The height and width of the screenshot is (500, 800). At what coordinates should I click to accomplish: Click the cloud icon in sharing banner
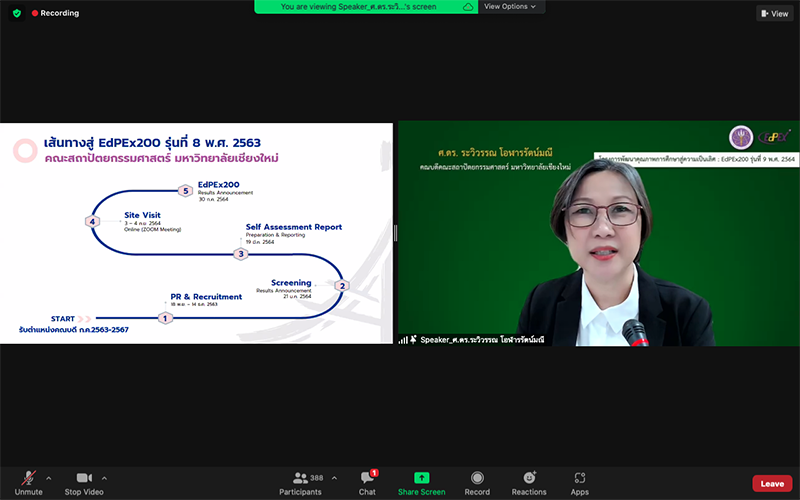coord(467,7)
